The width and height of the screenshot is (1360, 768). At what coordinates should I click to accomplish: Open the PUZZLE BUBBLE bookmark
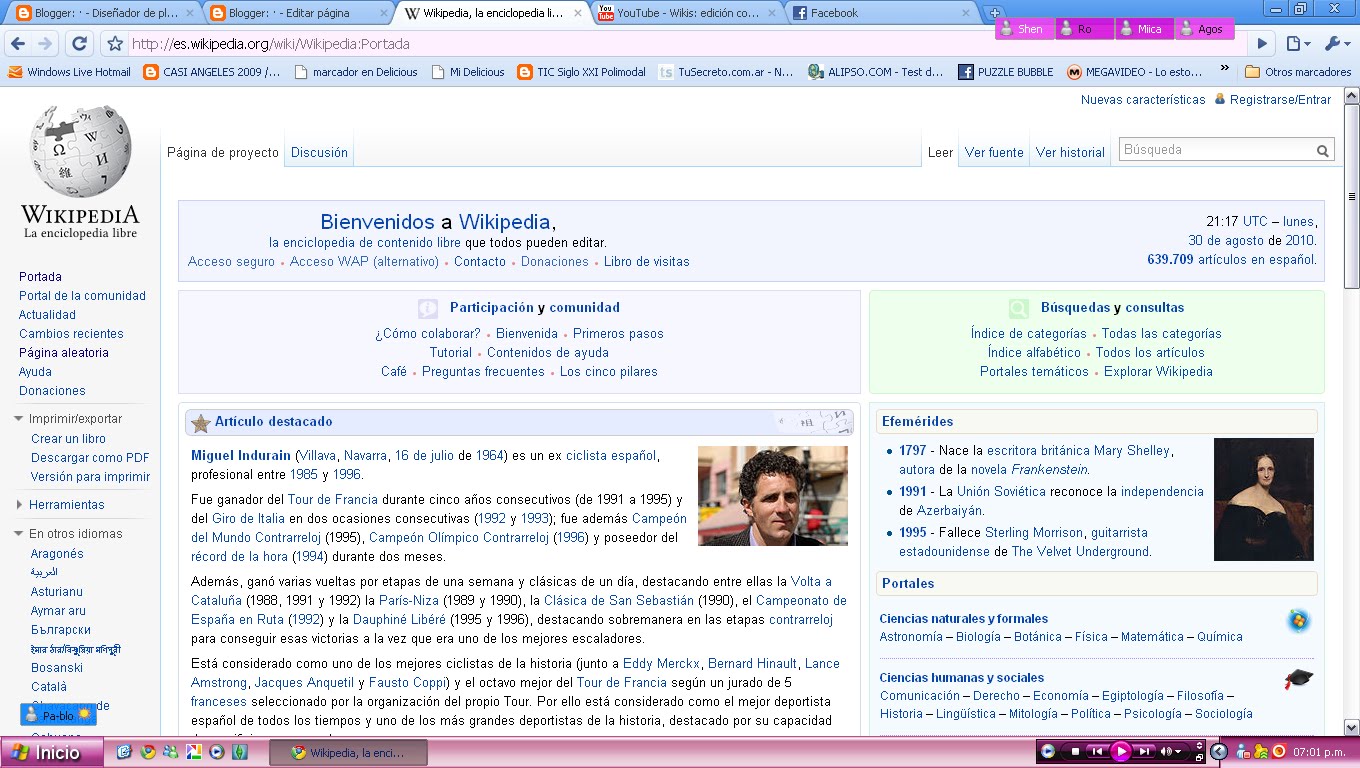(1005, 72)
